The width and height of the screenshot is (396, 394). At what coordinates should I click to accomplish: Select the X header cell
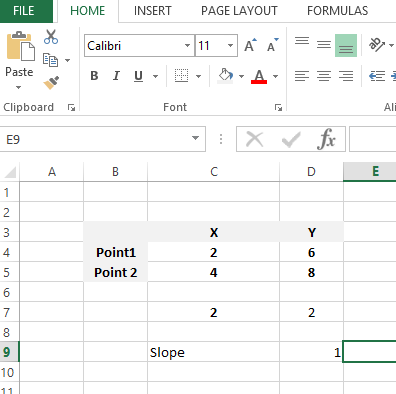pos(214,232)
